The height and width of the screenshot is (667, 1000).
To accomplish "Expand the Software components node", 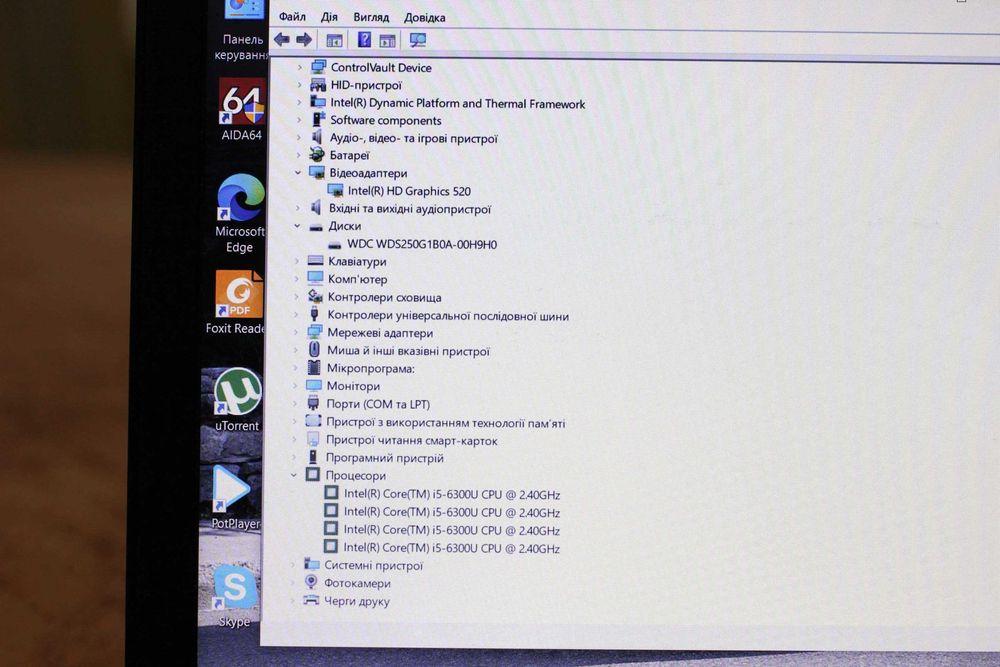I will pyautogui.click(x=300, y=120).
